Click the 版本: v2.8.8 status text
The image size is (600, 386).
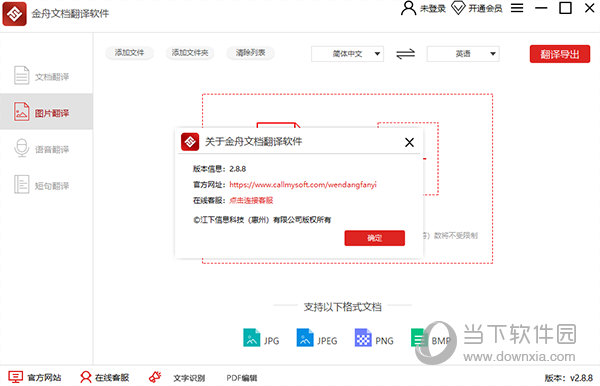tap(569, 378)
